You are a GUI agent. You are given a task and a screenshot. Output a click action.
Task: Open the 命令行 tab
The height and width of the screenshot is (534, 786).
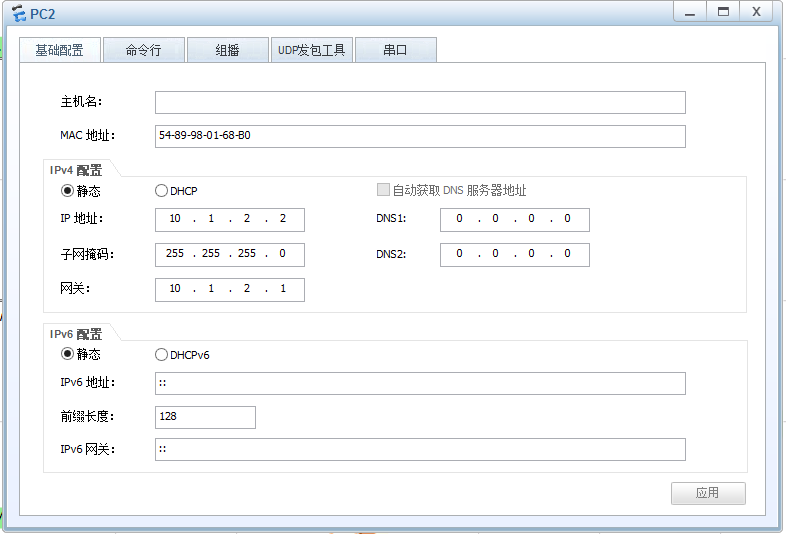tap(144, 50)
